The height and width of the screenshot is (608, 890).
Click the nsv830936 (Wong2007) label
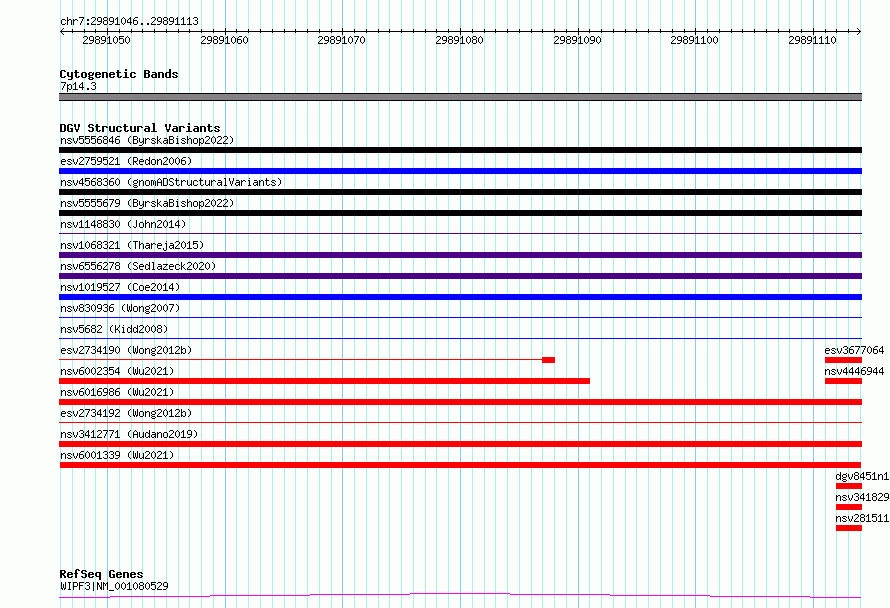(x=120, y=308)
